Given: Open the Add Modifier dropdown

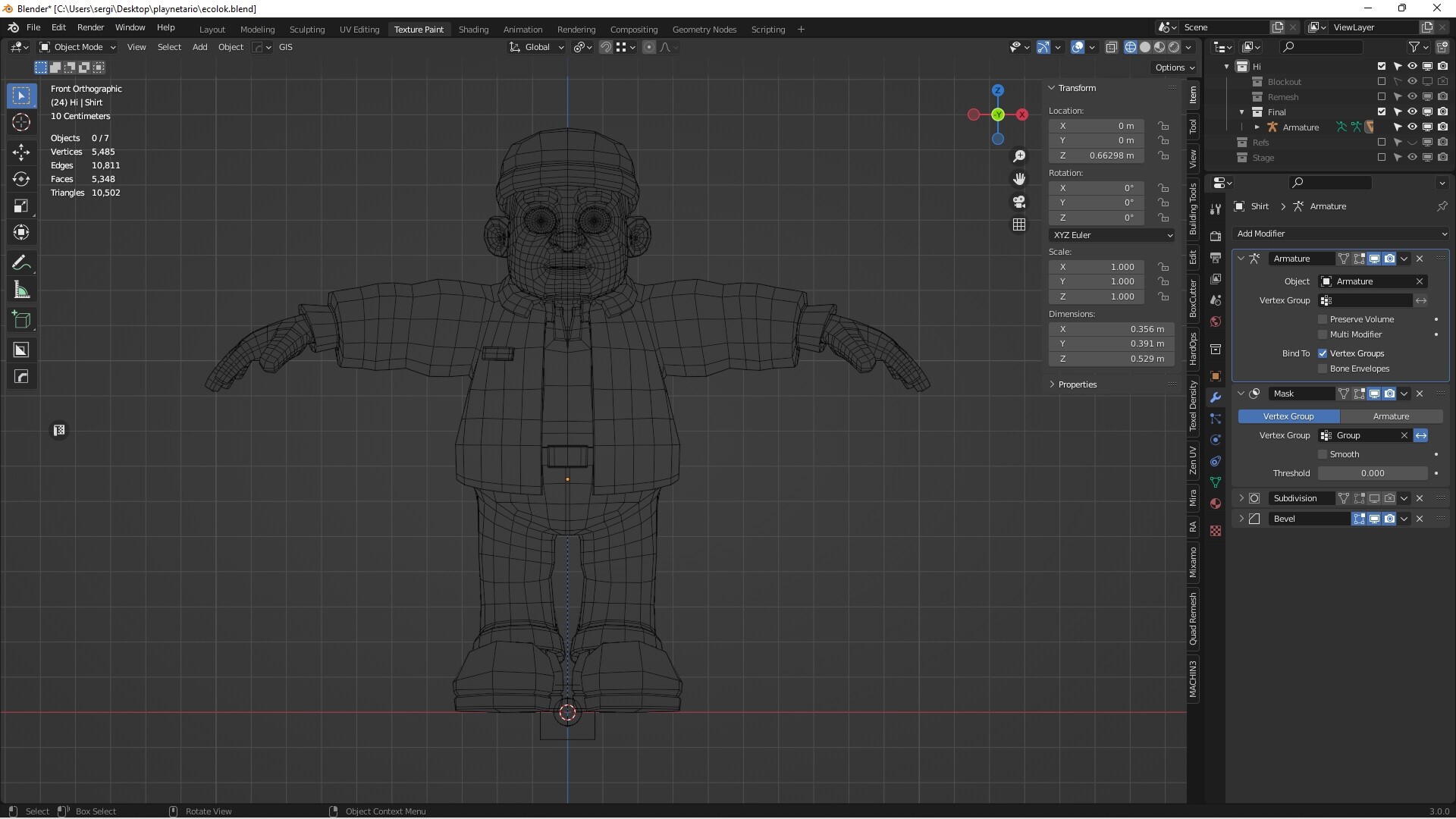Looking at the screenshot, I should click(x=1340, y=234).
